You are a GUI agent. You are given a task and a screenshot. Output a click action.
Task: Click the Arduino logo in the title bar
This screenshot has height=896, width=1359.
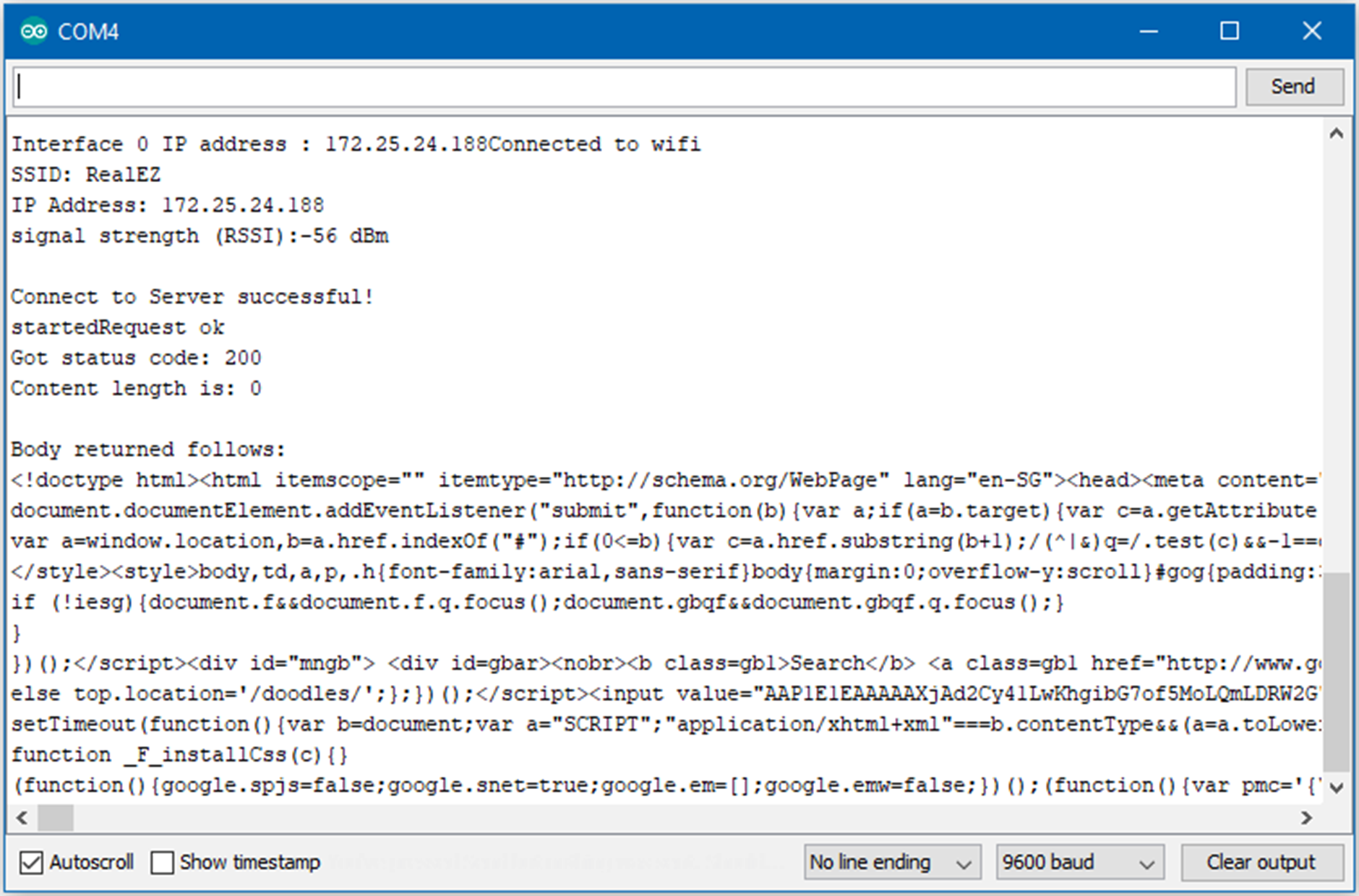click(x=34, y=32)
